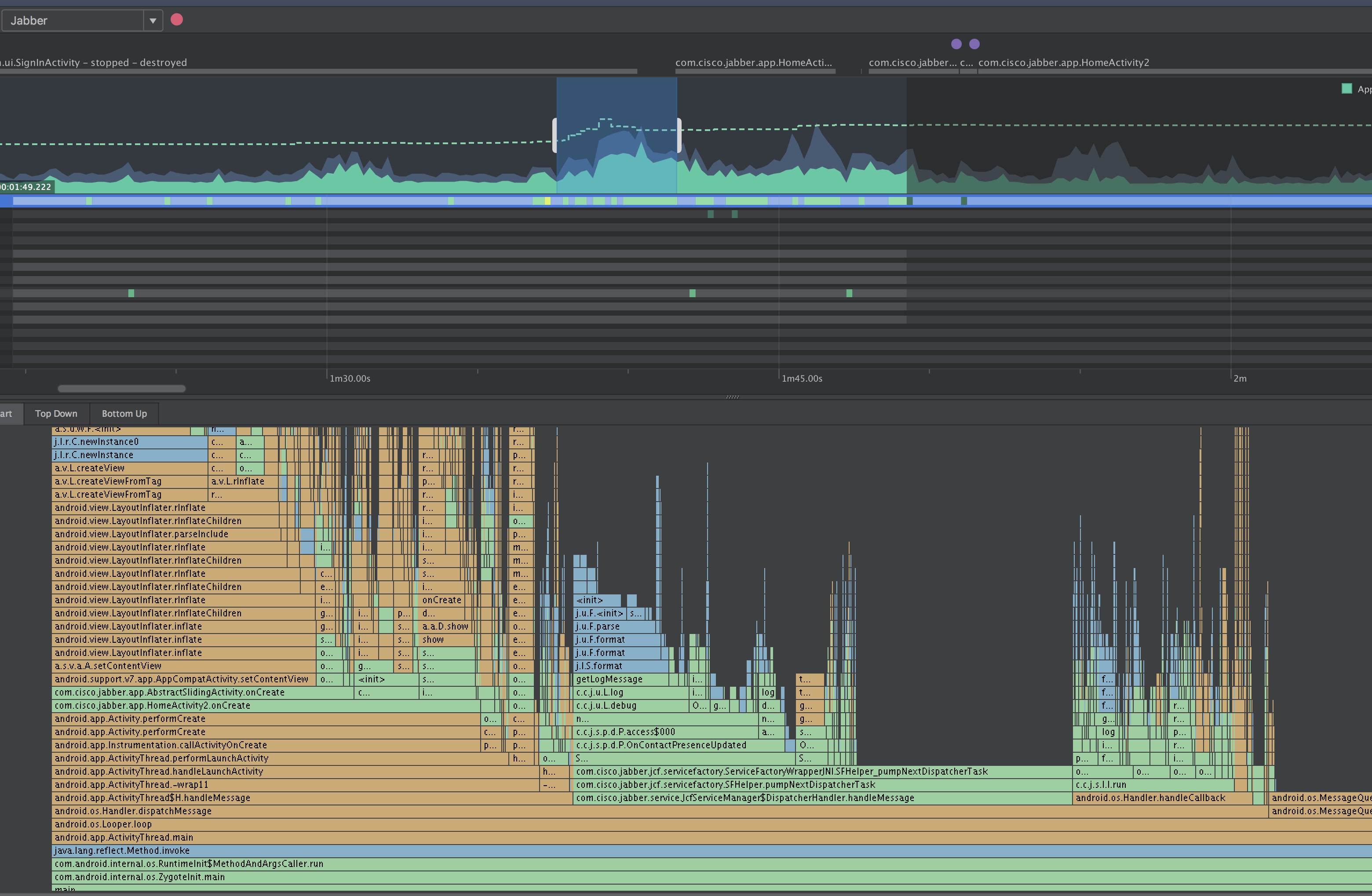This screenshot has width=1372, height=896.
Task: Click the right selection range handle
Action: pos(679,135)
